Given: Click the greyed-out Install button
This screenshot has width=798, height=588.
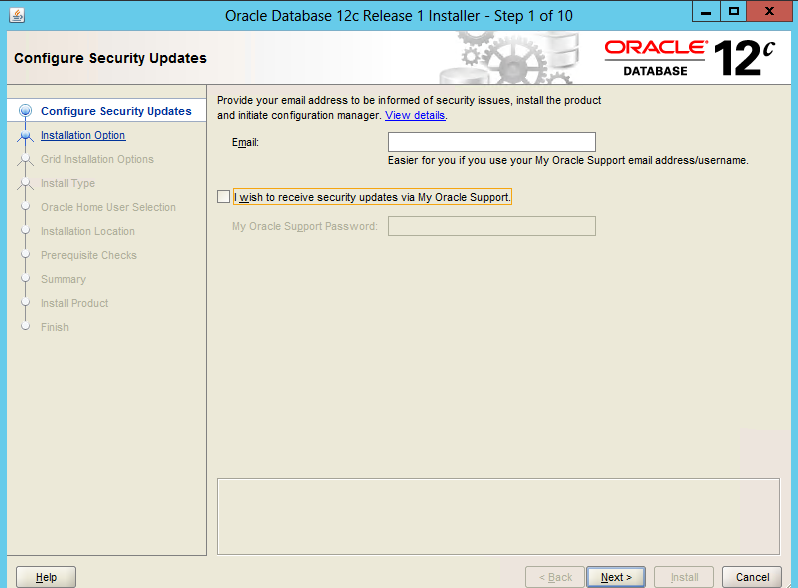Looking at the screenshot, I should pos(684,577).
